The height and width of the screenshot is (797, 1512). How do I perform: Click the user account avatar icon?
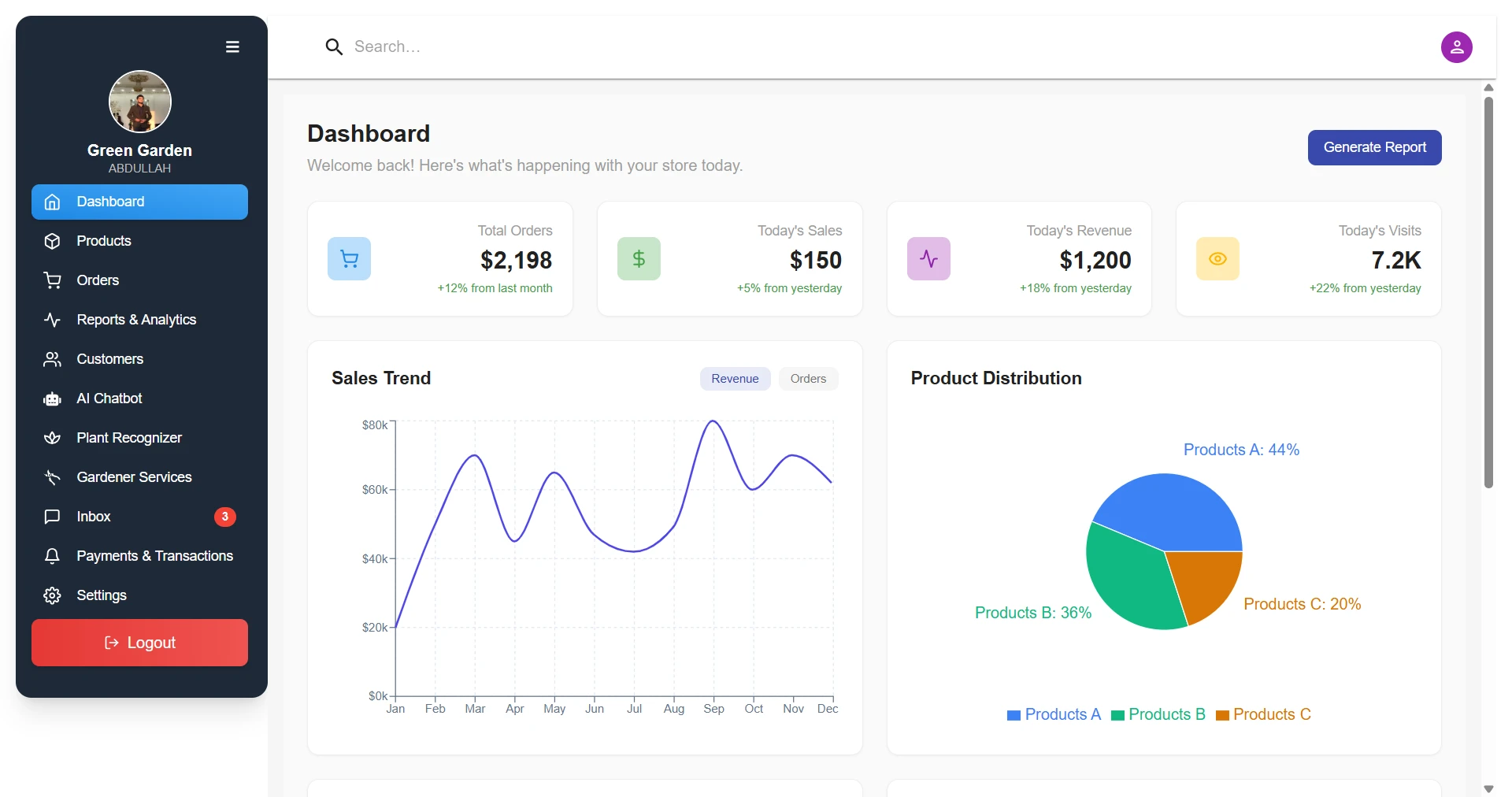[1456, 47]
